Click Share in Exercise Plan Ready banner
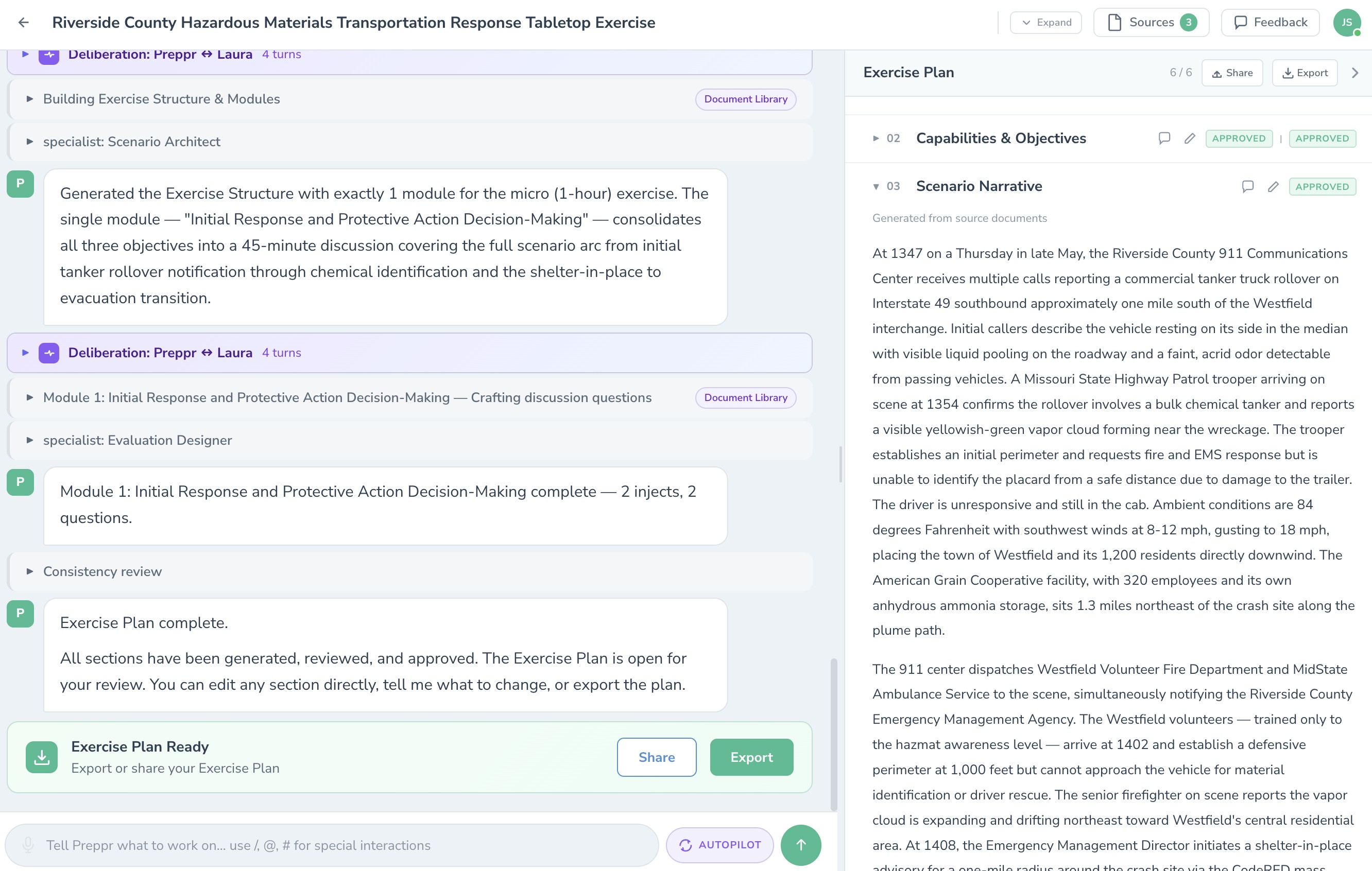Viewport: 1372px width, 871px height. point(656,757)
